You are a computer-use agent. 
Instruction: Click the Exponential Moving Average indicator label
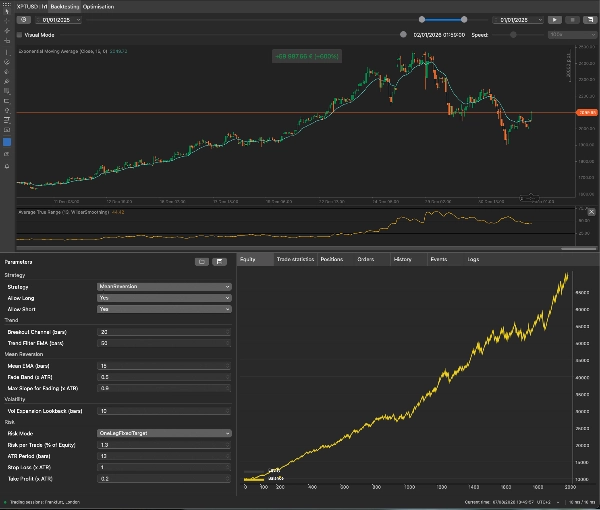click(73, 51)
